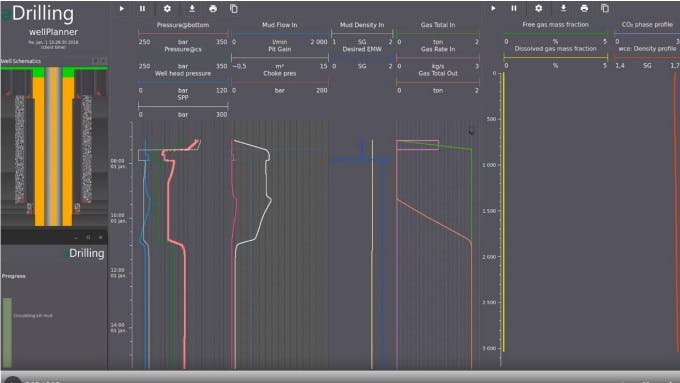Click the Progress section label
Viewport: 680px width, 383px height.
[x=13, y=276]
